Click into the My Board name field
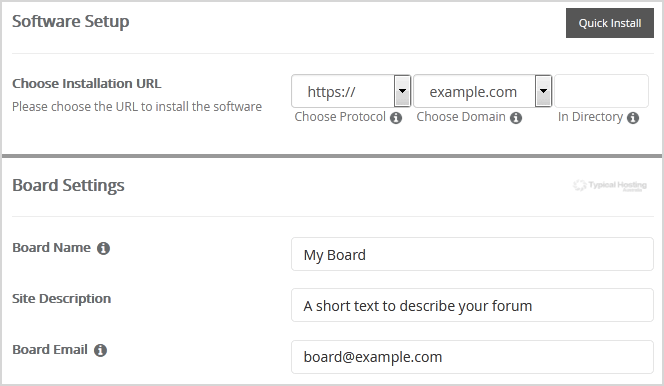Viewport: 664px width, 386px height. click(x=472, y=254)
